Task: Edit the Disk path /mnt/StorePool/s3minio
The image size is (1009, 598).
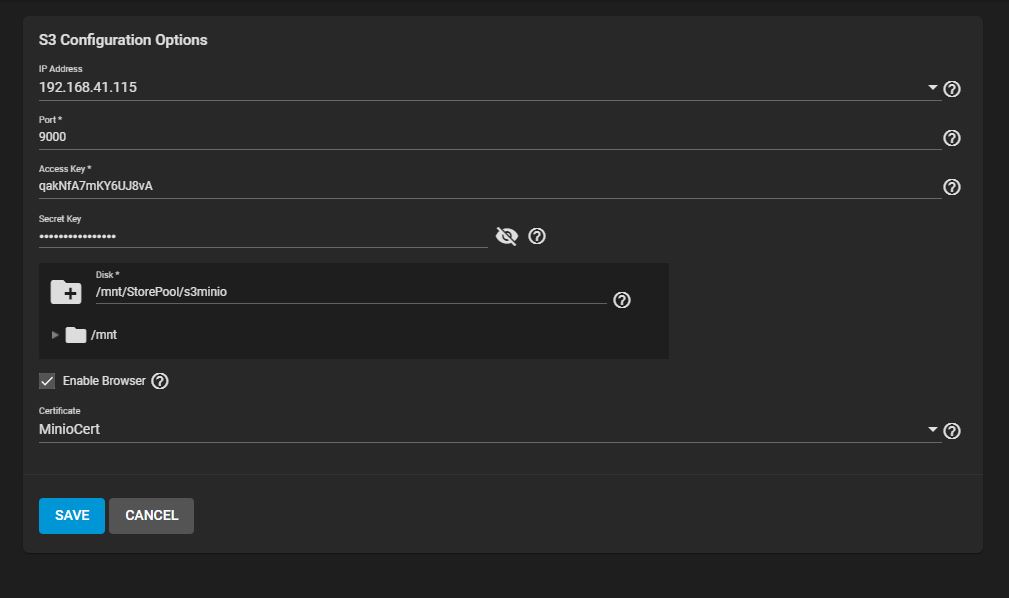Action: point(351,292)
